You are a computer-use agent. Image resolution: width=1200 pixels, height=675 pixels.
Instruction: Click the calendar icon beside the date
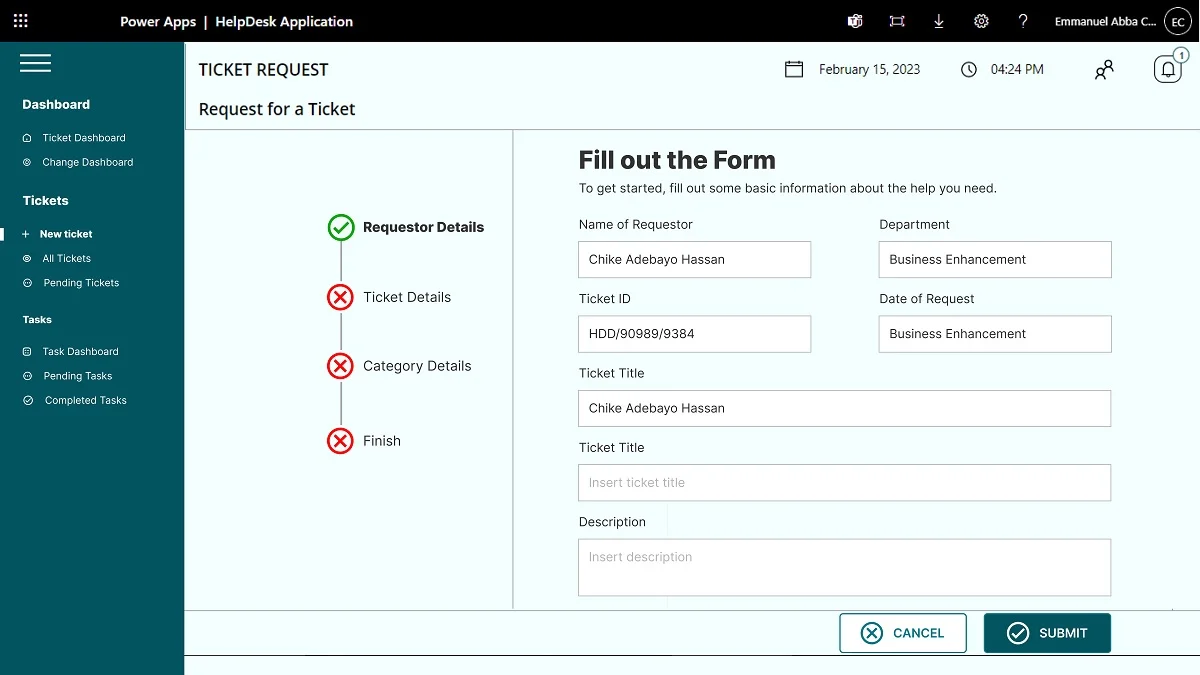tap(794, 69)
